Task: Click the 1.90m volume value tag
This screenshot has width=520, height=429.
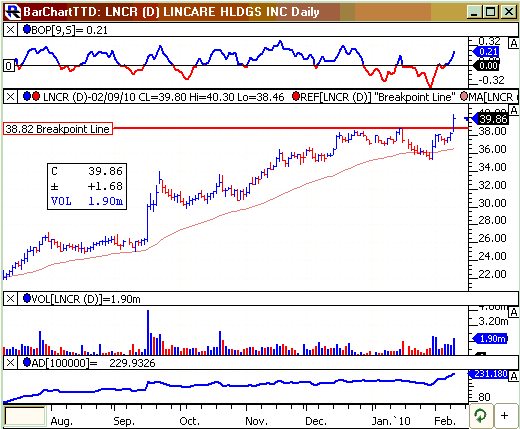Action: [490, 339]
